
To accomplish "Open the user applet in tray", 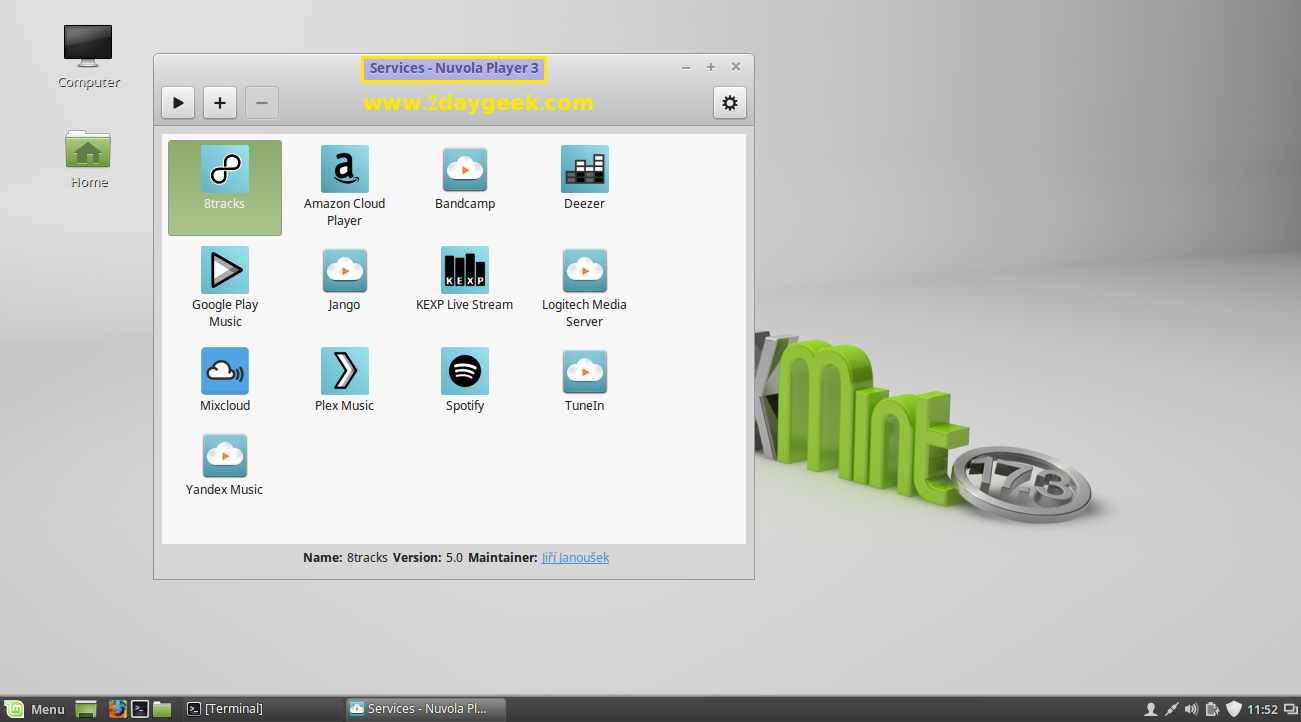I will pos(1150,709).
